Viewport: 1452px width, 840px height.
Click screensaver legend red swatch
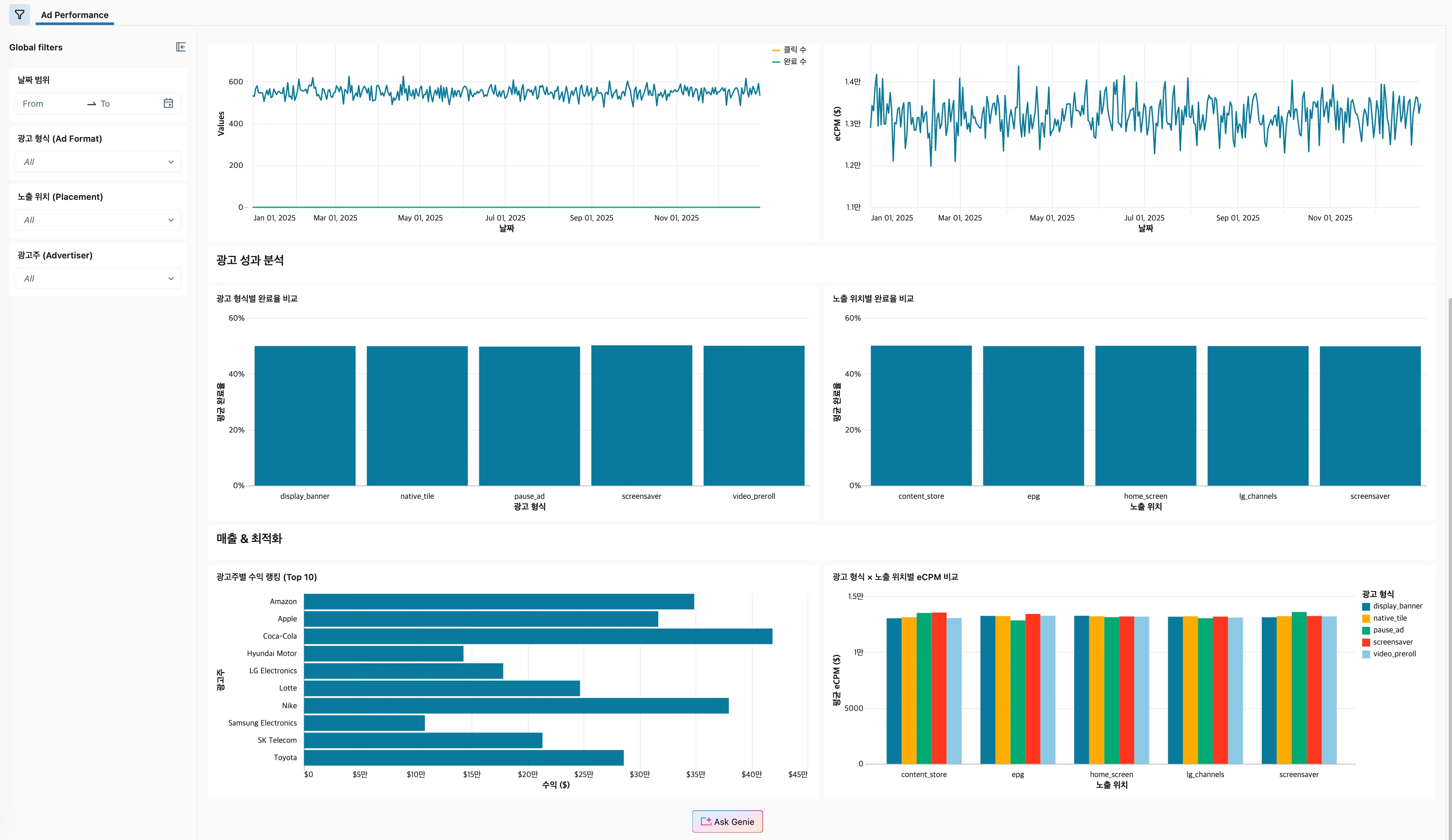point(1365,642)
